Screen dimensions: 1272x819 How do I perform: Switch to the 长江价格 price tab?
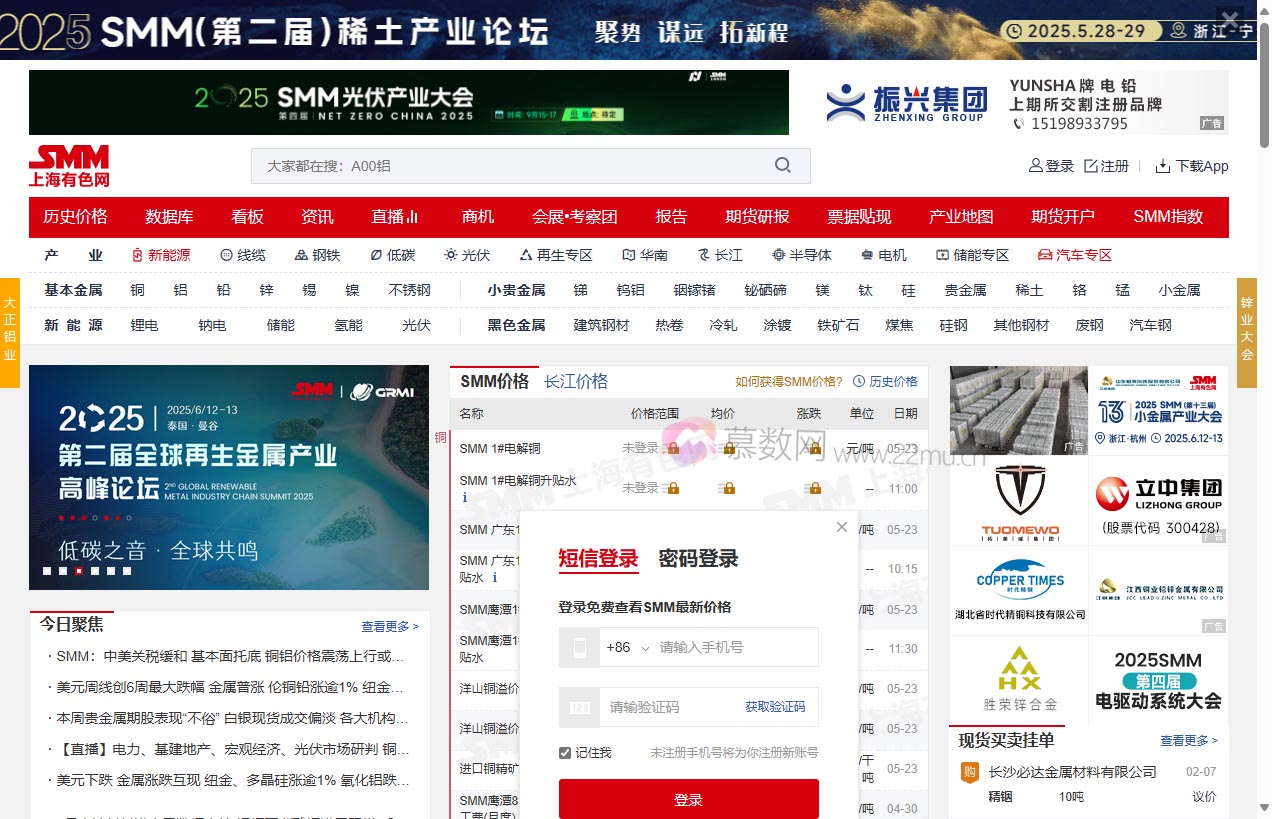pos(576,381)
